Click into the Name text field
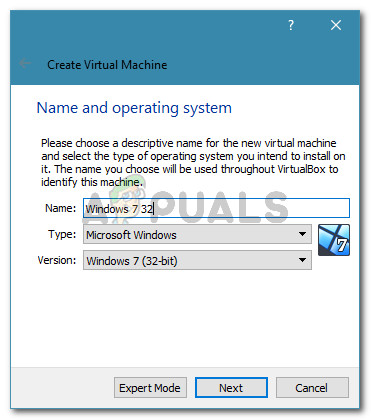The image size is (371, 420). pos(216,208)
